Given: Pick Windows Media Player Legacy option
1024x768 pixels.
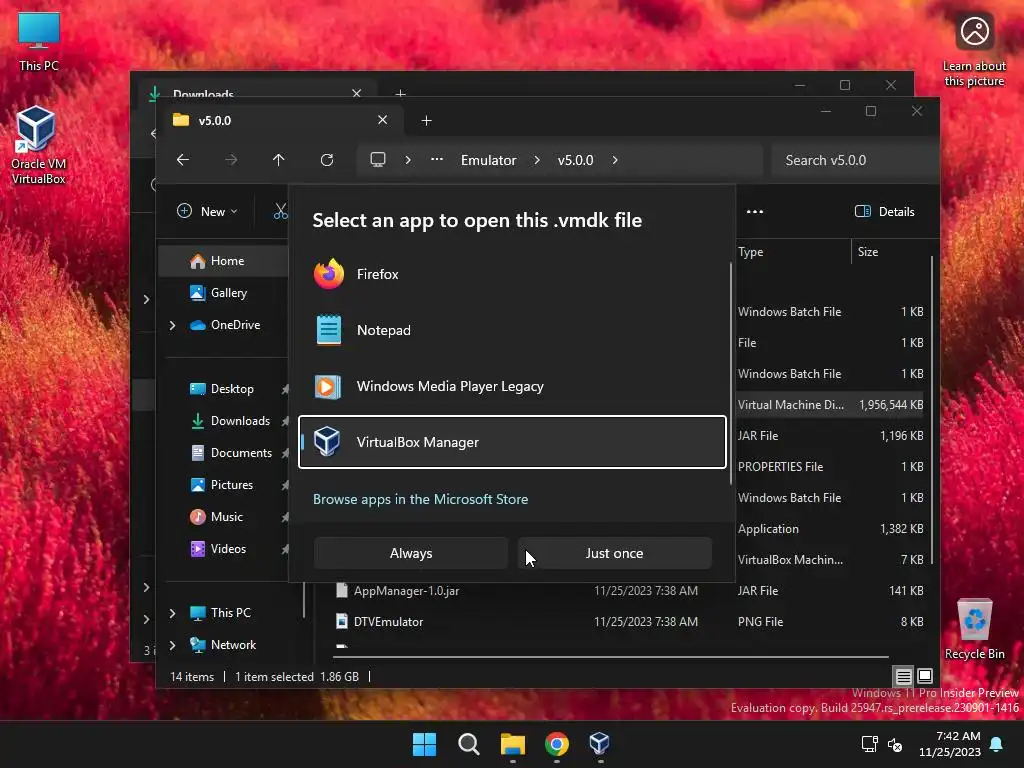Looking at the screenshot, I should [x=512, y=387].
